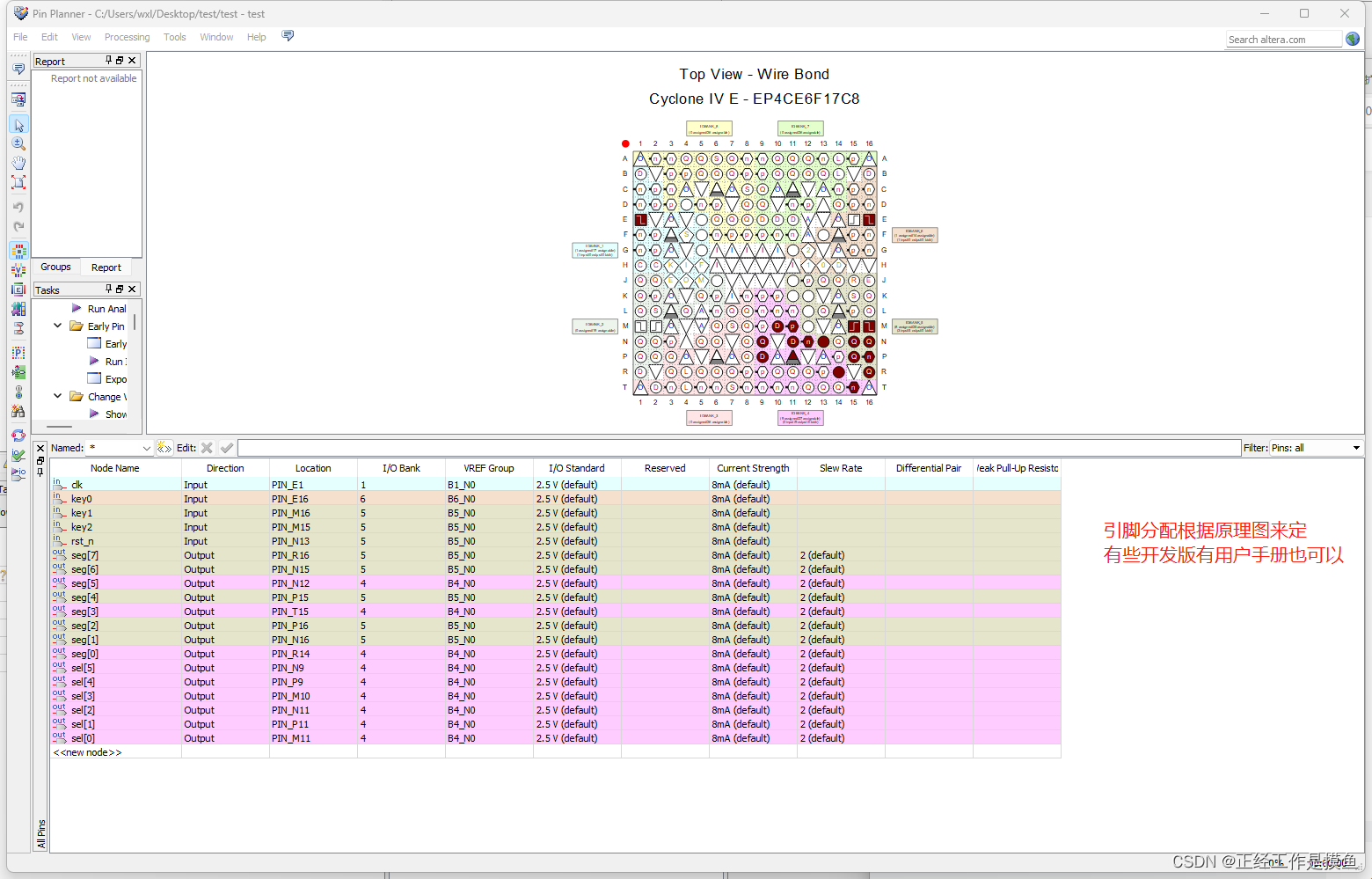Toggle the show I/O banks icon

coord(18,251)
